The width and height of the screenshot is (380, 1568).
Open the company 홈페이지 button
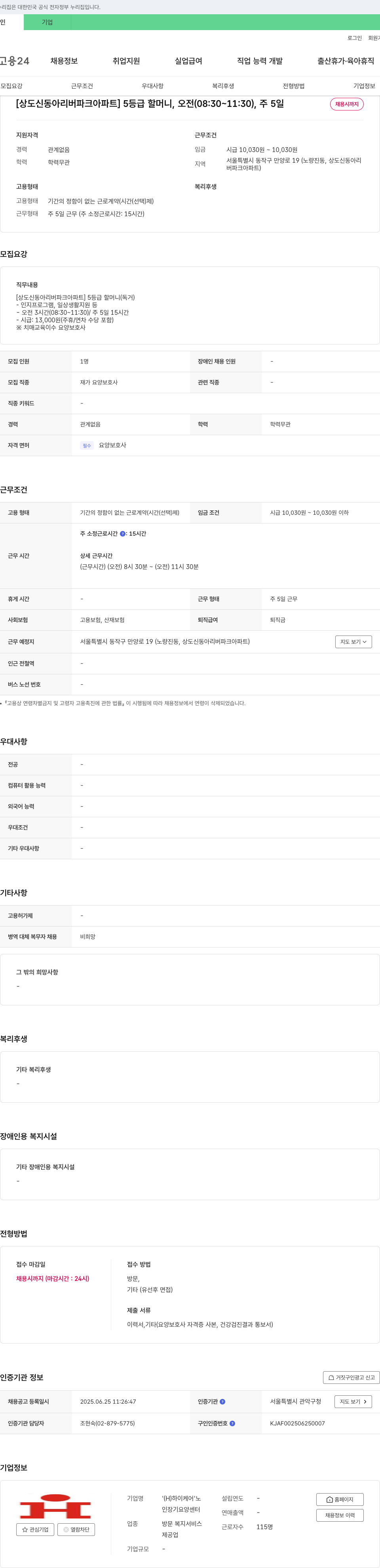(x=340, y=1499)
